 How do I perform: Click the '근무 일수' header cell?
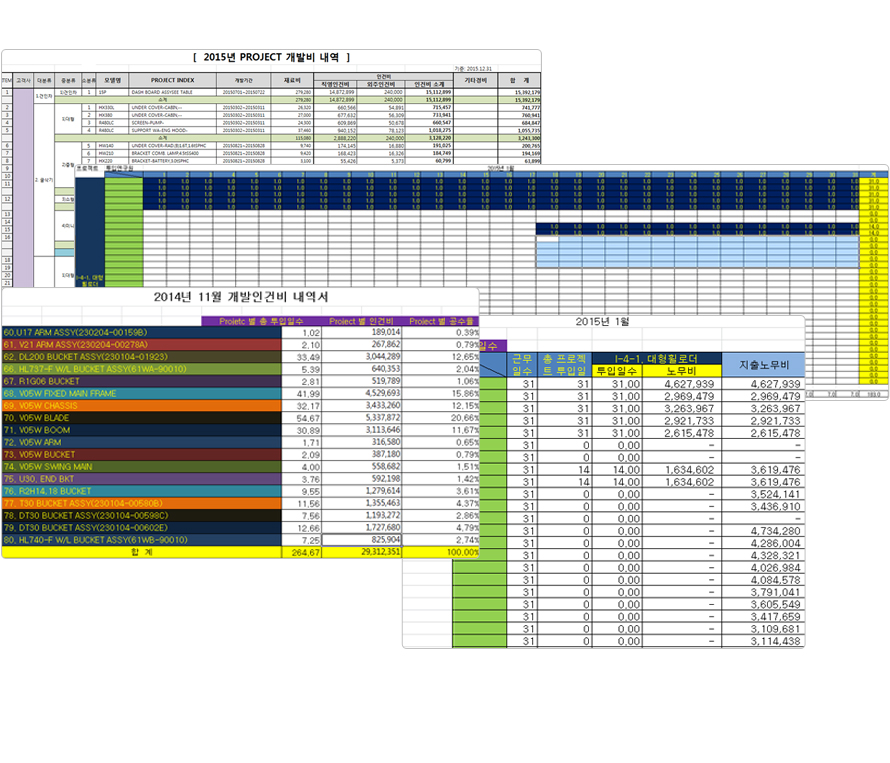coord(522,365)
